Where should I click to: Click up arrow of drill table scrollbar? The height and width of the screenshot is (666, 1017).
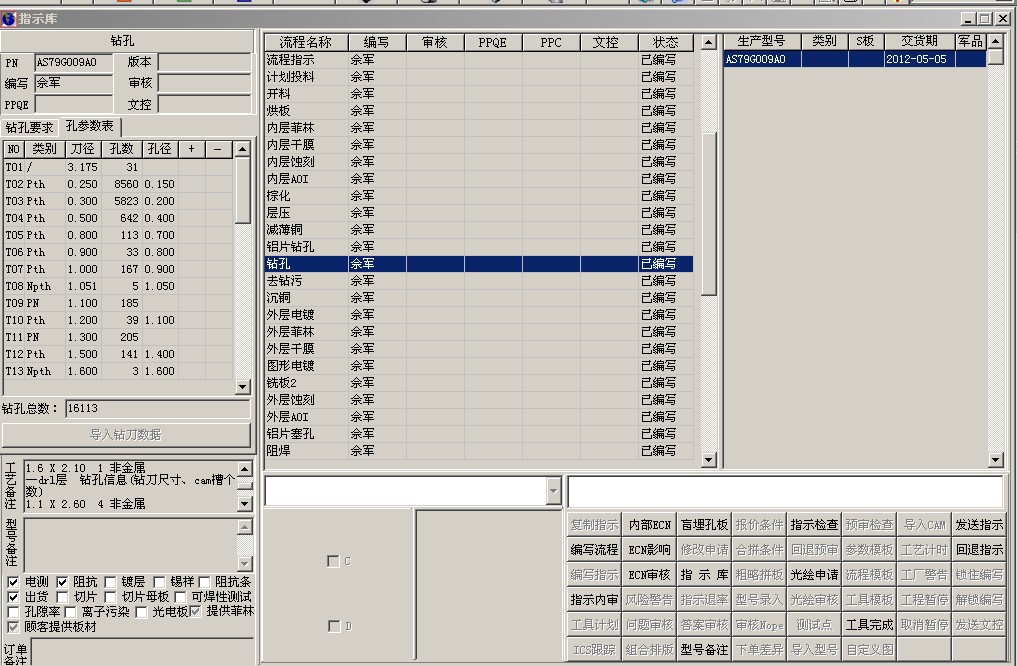243,149
